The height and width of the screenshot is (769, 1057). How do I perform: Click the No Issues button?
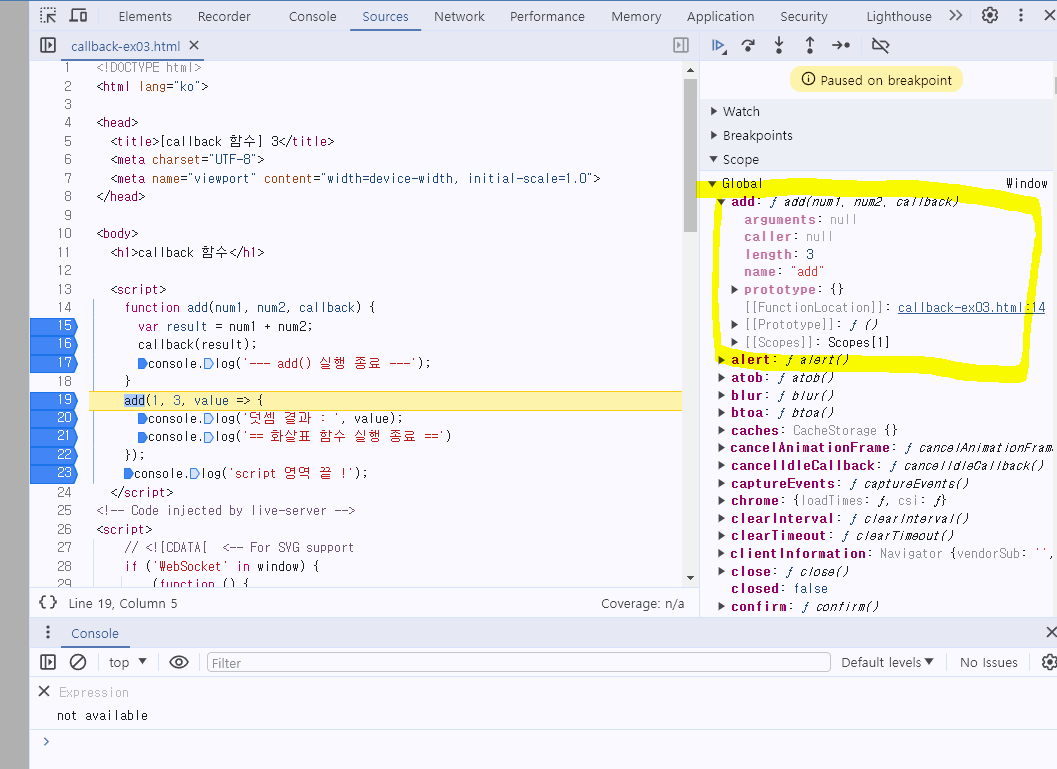click(x=988, y=663)
